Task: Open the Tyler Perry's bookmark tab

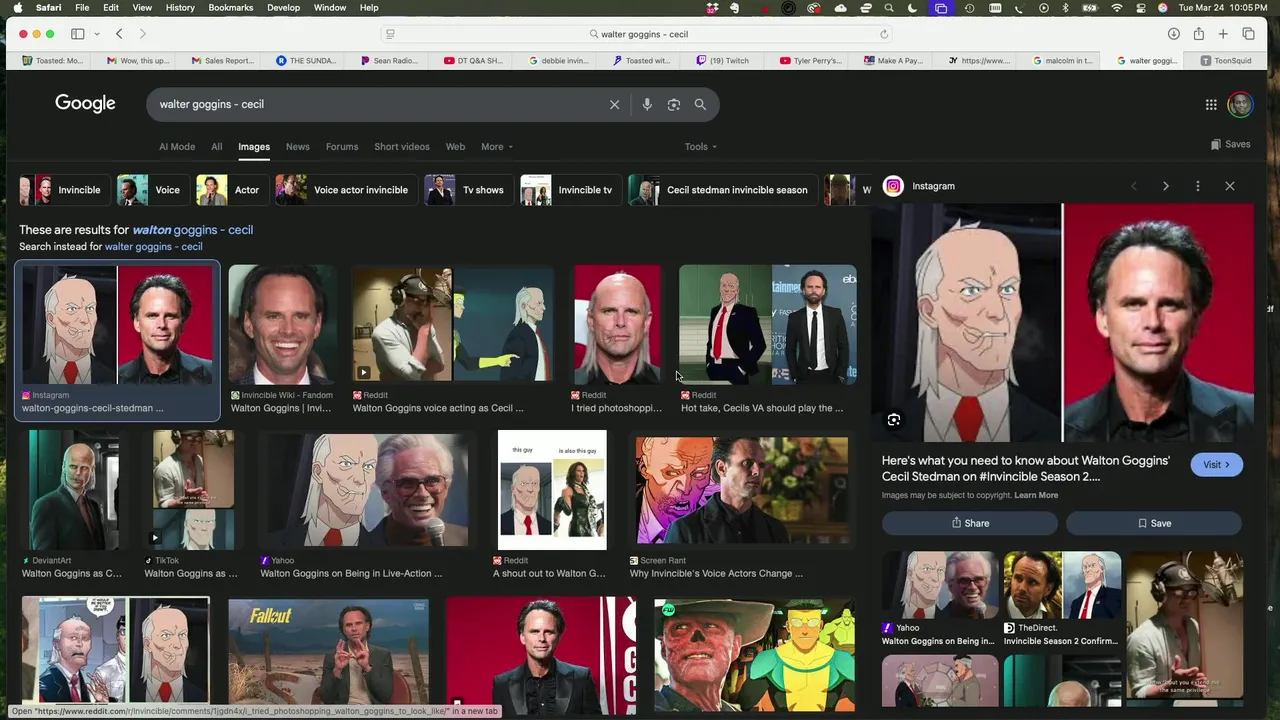Action: (x=810, y=61)
